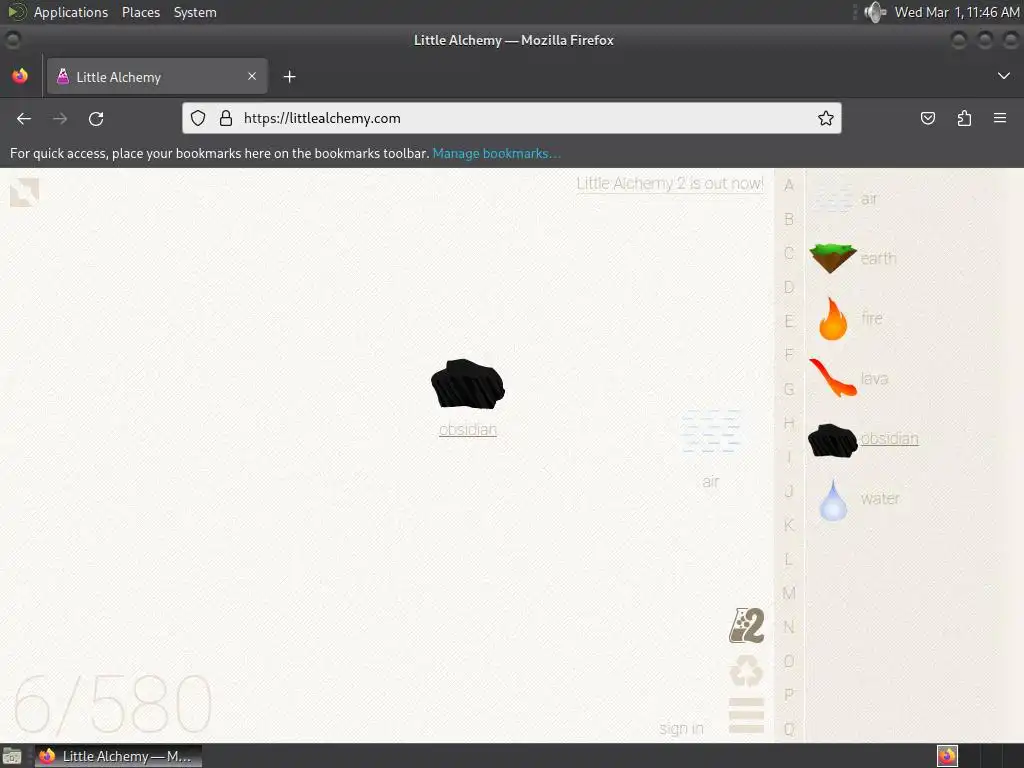Click the volume speaker icon in the panel

[x=874, y=12]
